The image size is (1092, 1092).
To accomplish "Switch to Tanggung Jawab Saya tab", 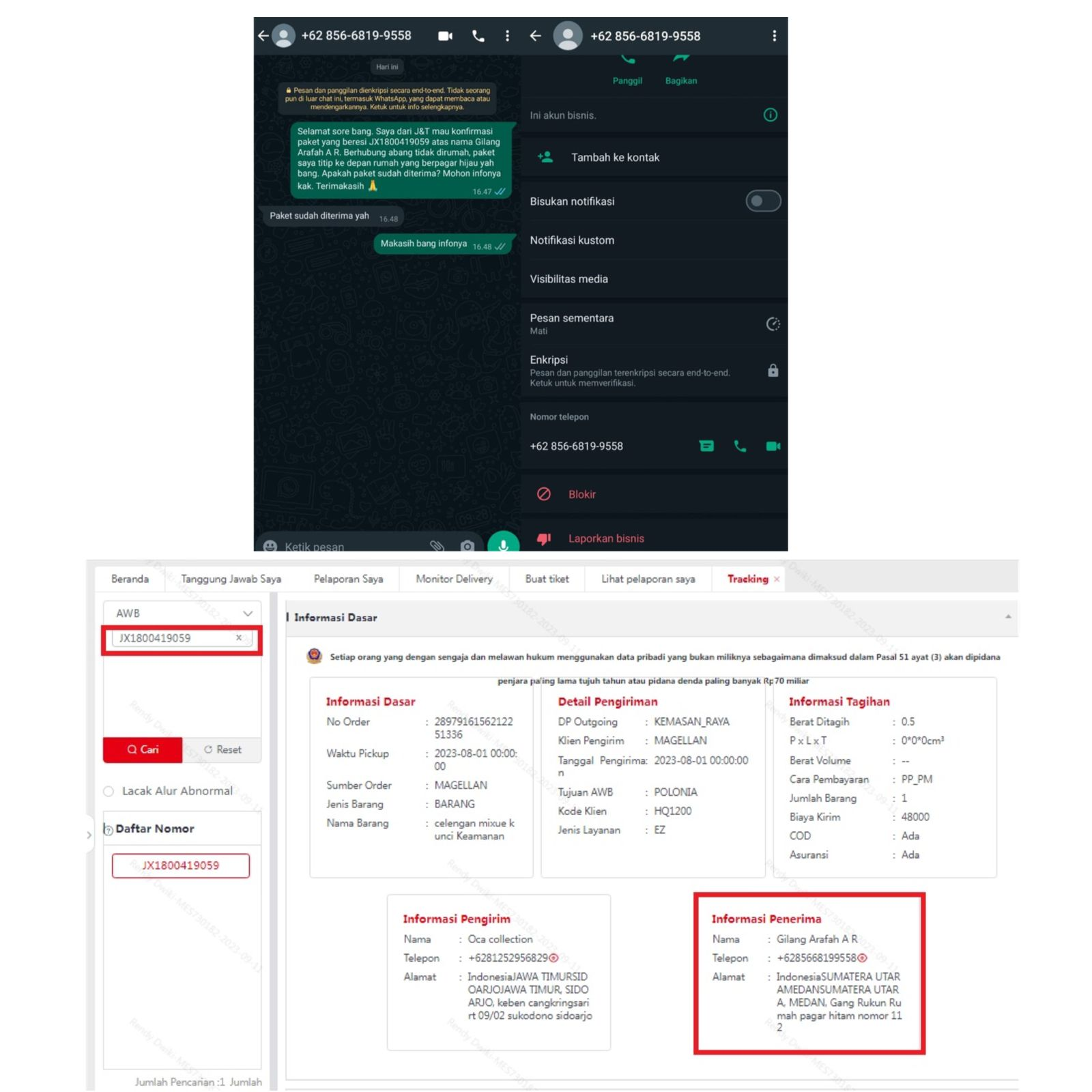I will (x=231, y=579).
